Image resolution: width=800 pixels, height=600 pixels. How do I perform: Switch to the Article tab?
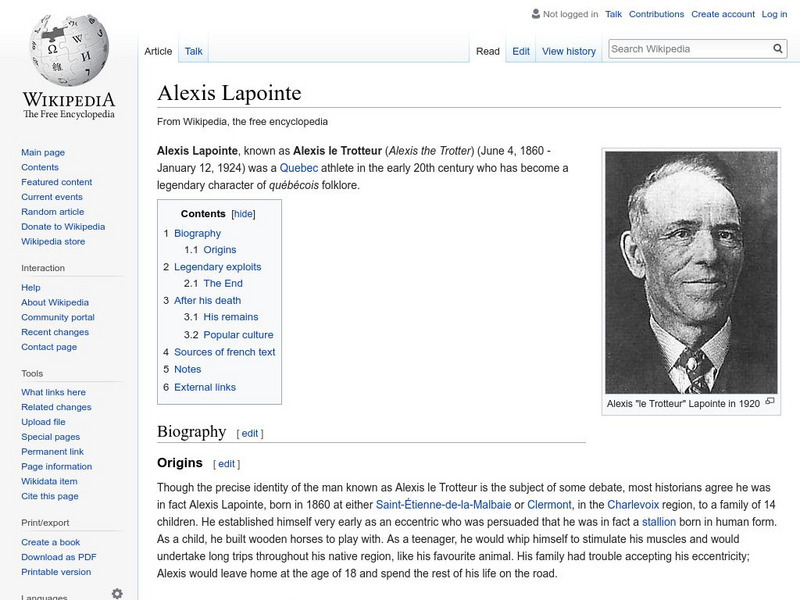pos(158,50)
